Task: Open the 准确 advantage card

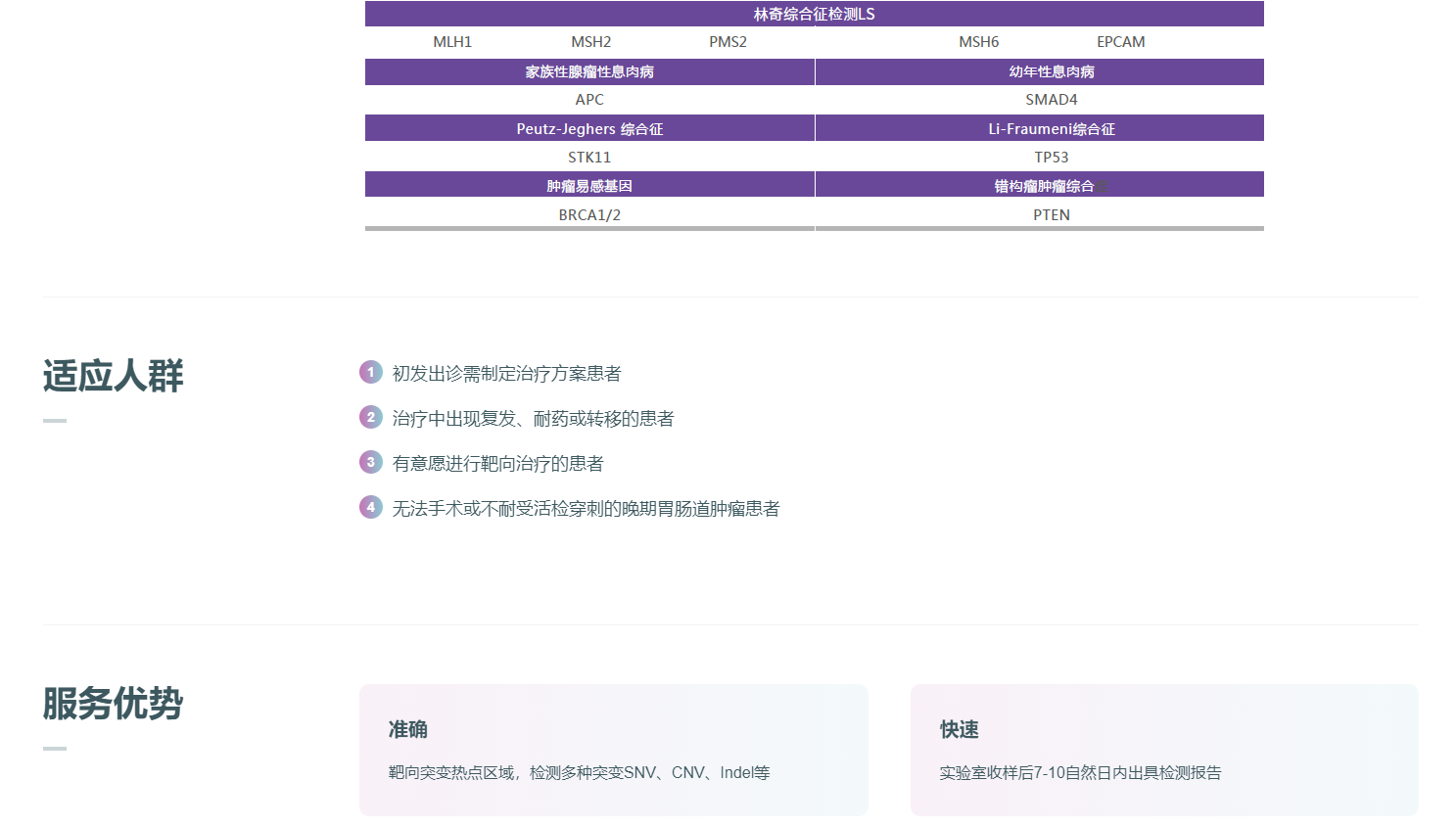Action: (613, 750)
